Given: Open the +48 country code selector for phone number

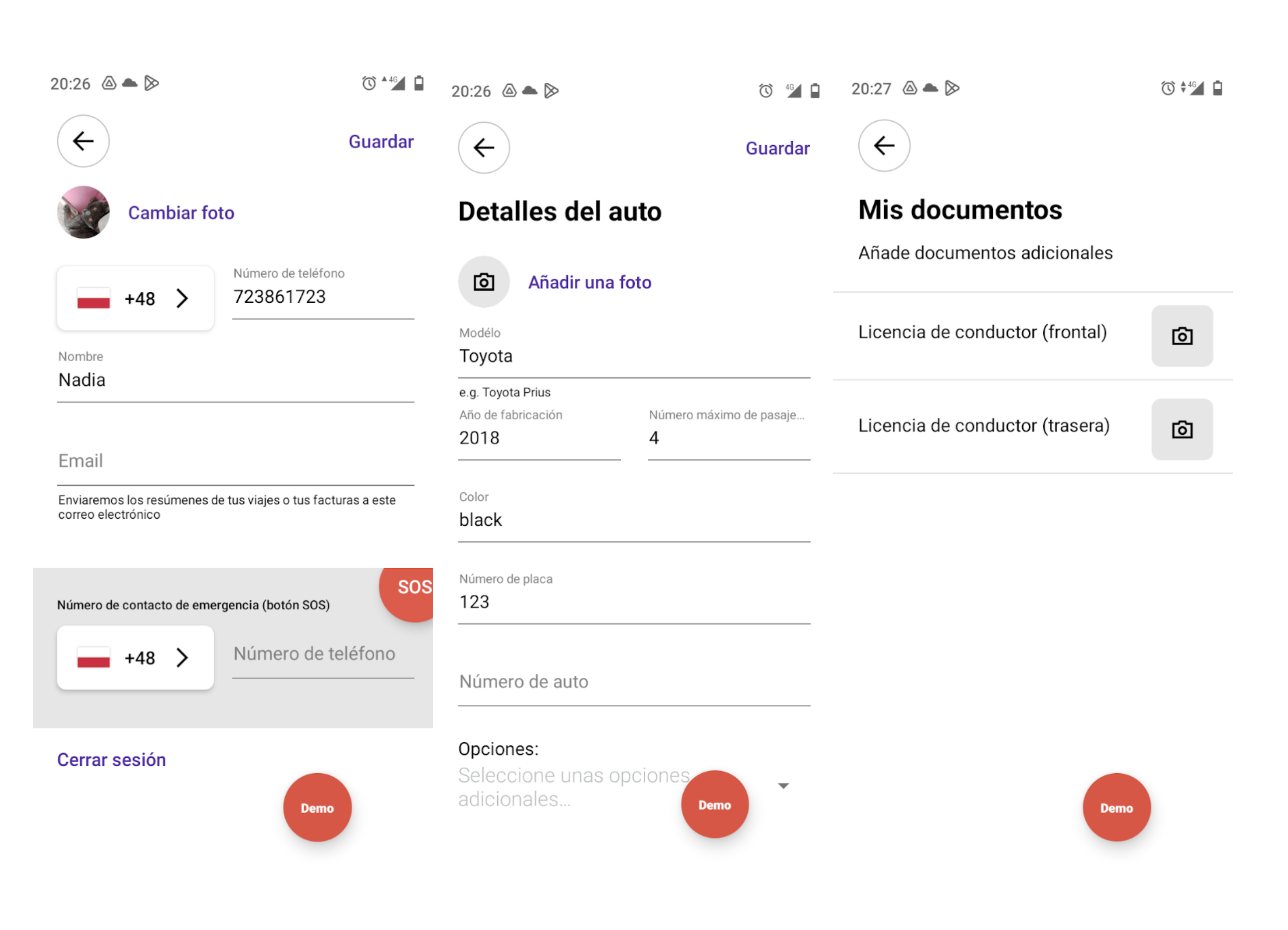Looking at the screenshot, I should pos(136,298).
